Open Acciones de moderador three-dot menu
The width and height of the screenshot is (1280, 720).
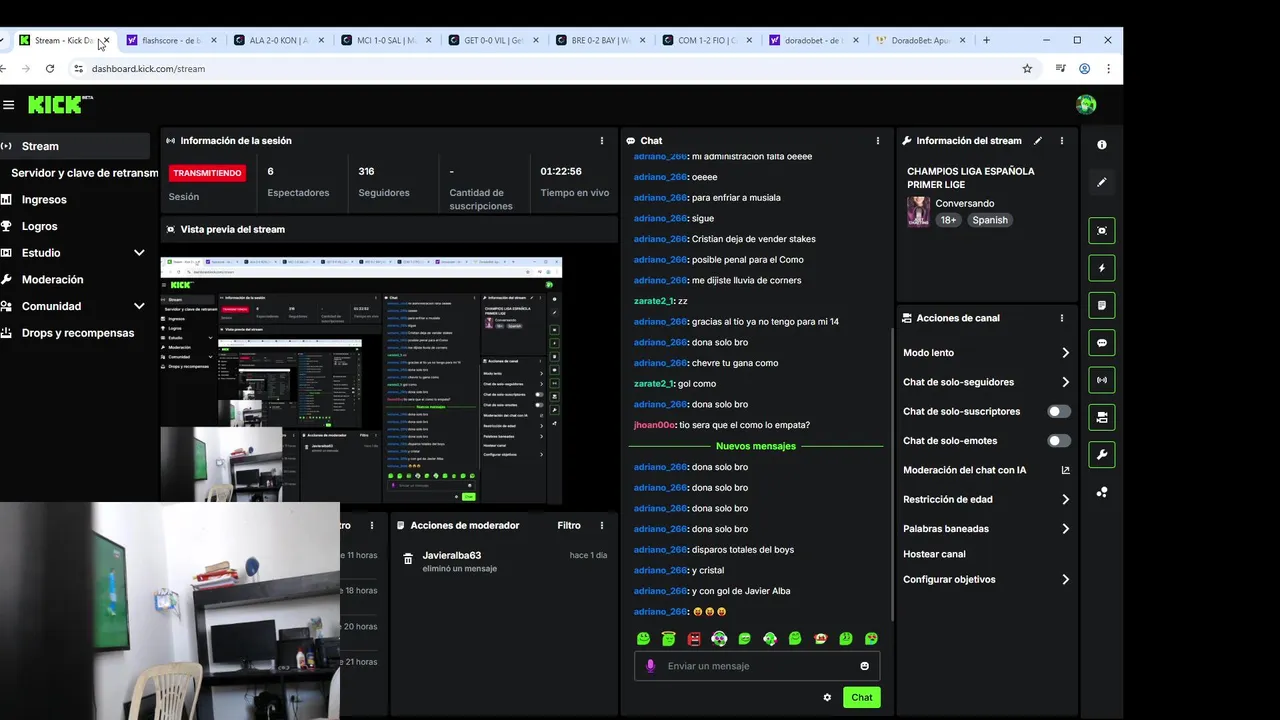(x=602, y=525)
